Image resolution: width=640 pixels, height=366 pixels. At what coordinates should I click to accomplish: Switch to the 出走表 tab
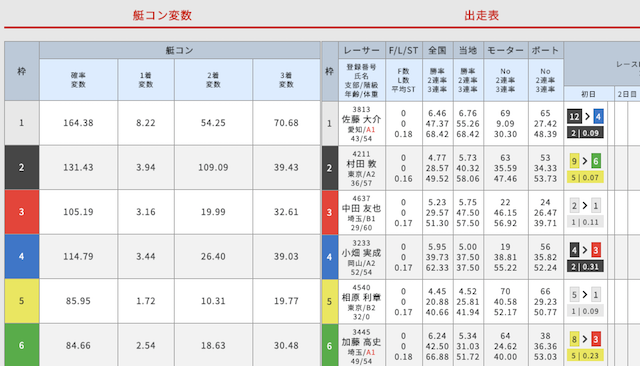pos(482,16)
